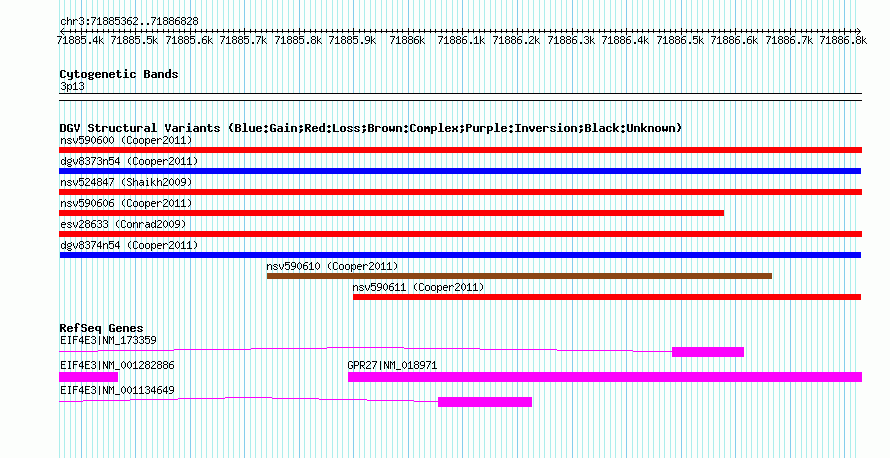
Task: Click the RefSeq Genes track title
Action: (101, 328)
